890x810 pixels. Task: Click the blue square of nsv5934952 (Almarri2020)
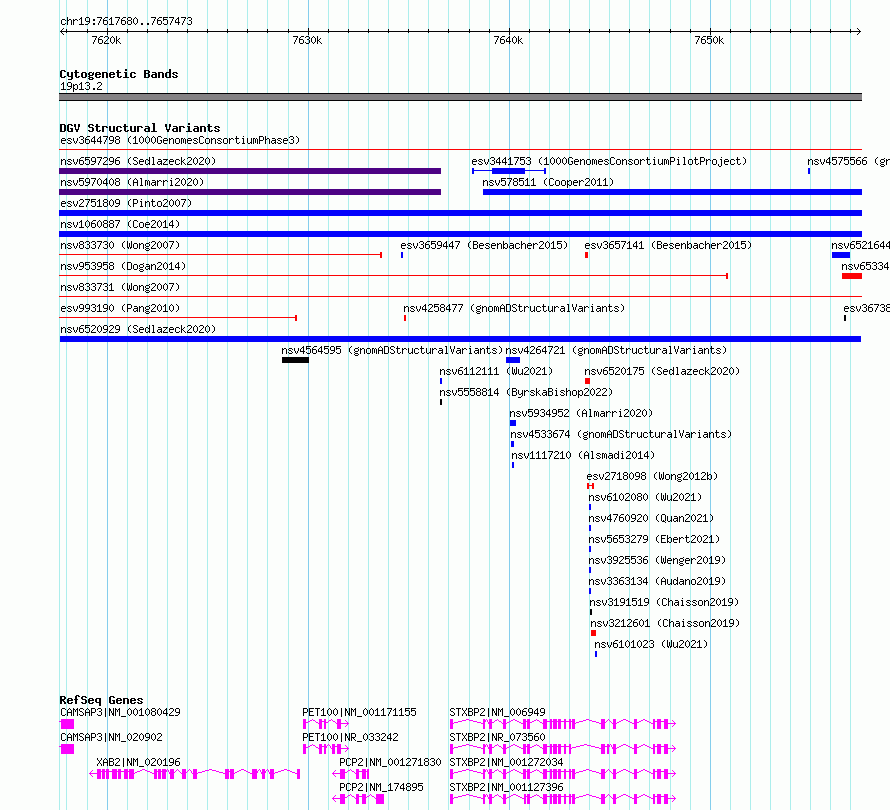(513, 423)
